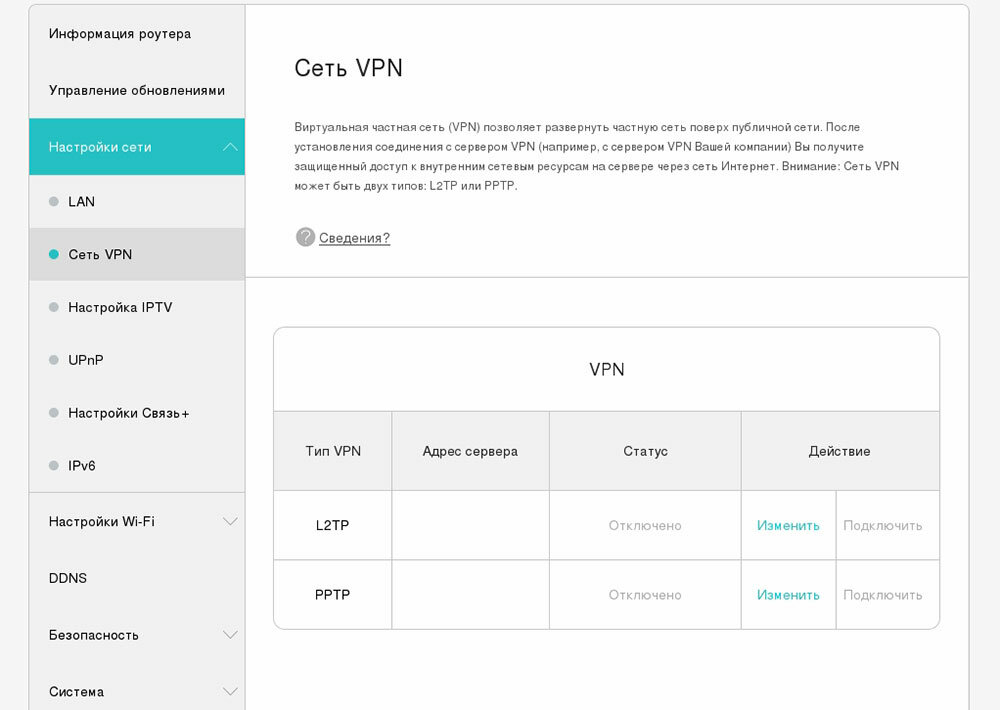Image resolution: width=1000 pixels, height=710 pixels.
Task: Click Изменить for the L2TP row
Action: pos(788,526)
